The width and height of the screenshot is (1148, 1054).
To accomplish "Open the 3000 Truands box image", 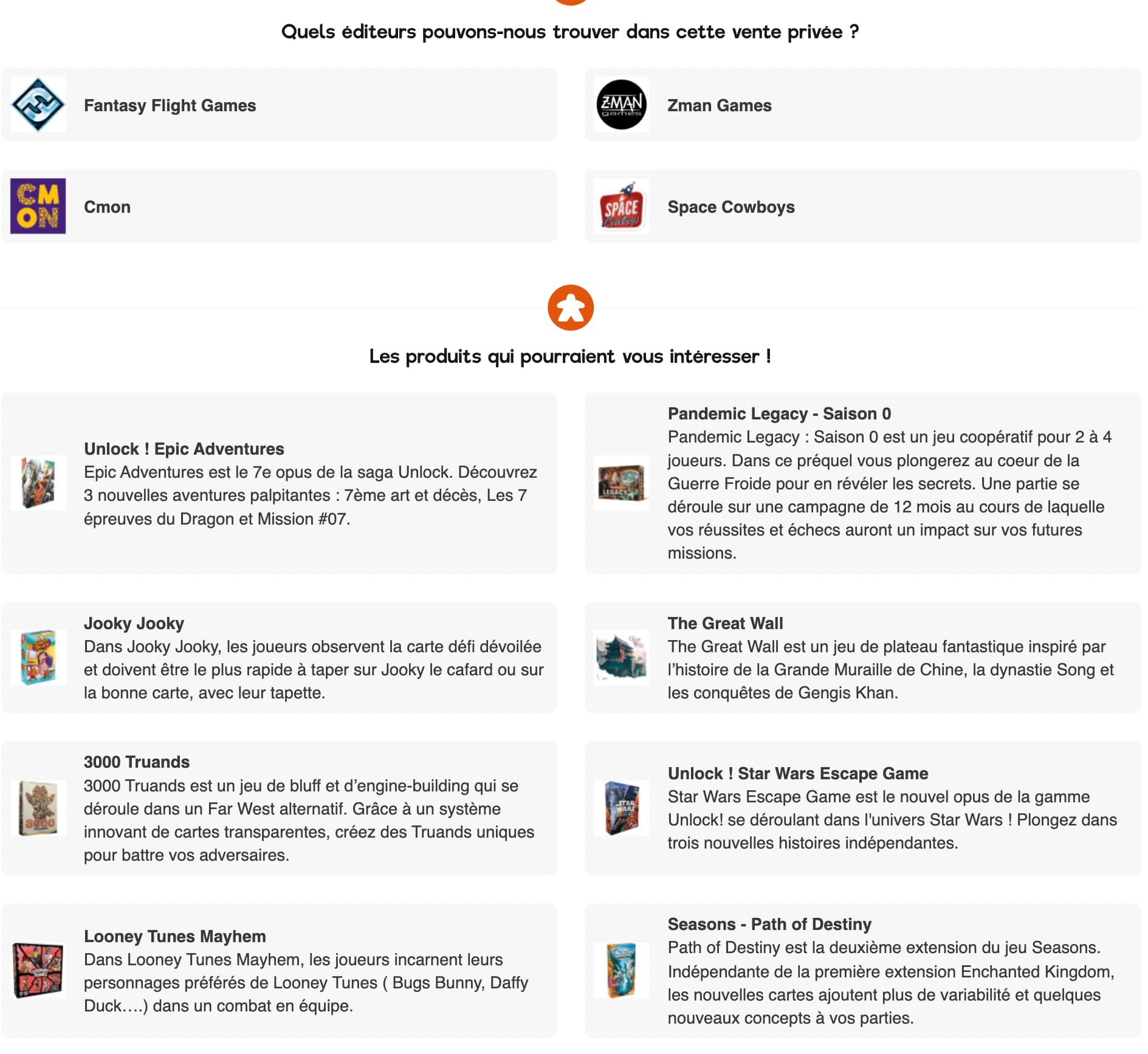I will coord(38,808).
